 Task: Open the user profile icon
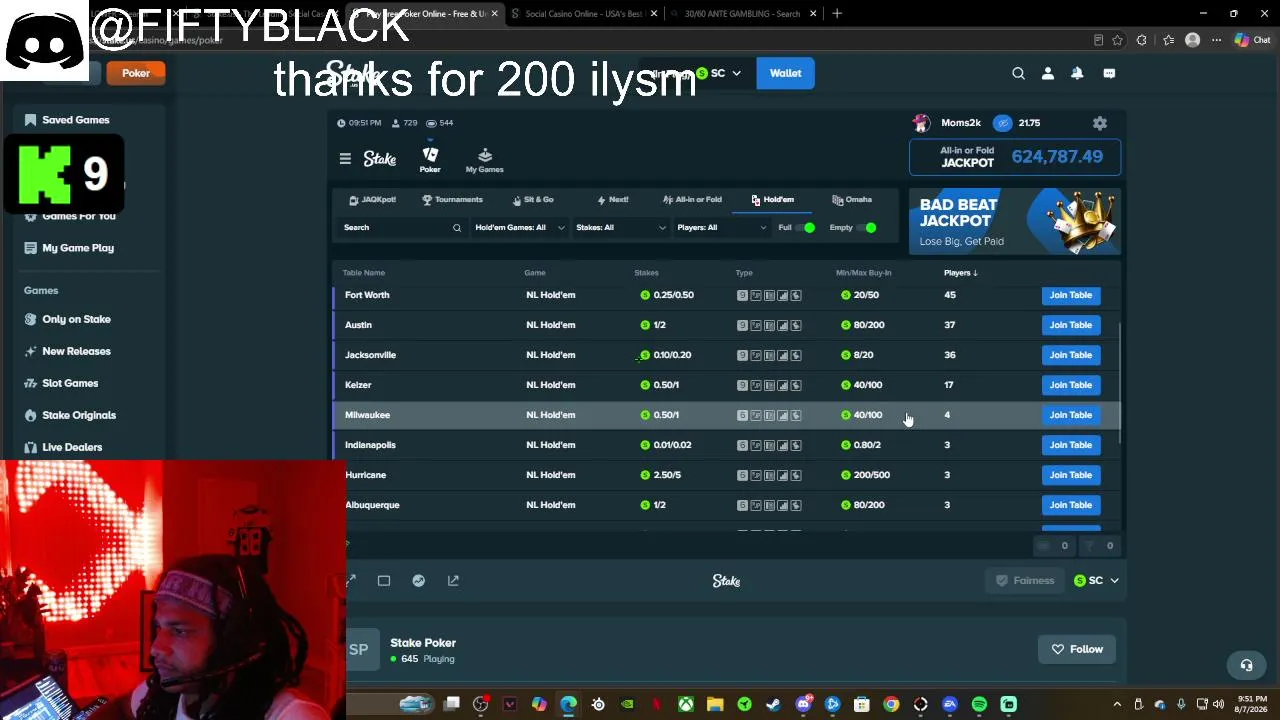[x=1048, y=73]
